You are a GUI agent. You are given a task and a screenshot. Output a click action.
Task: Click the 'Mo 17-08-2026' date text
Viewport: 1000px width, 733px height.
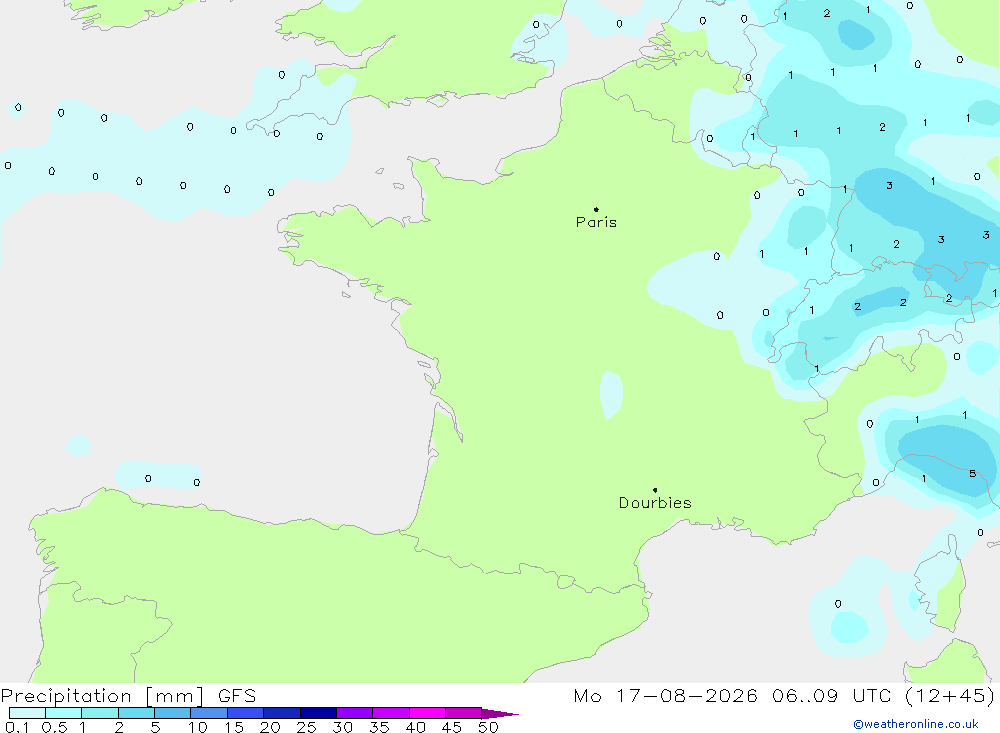(x=665, y=696)
